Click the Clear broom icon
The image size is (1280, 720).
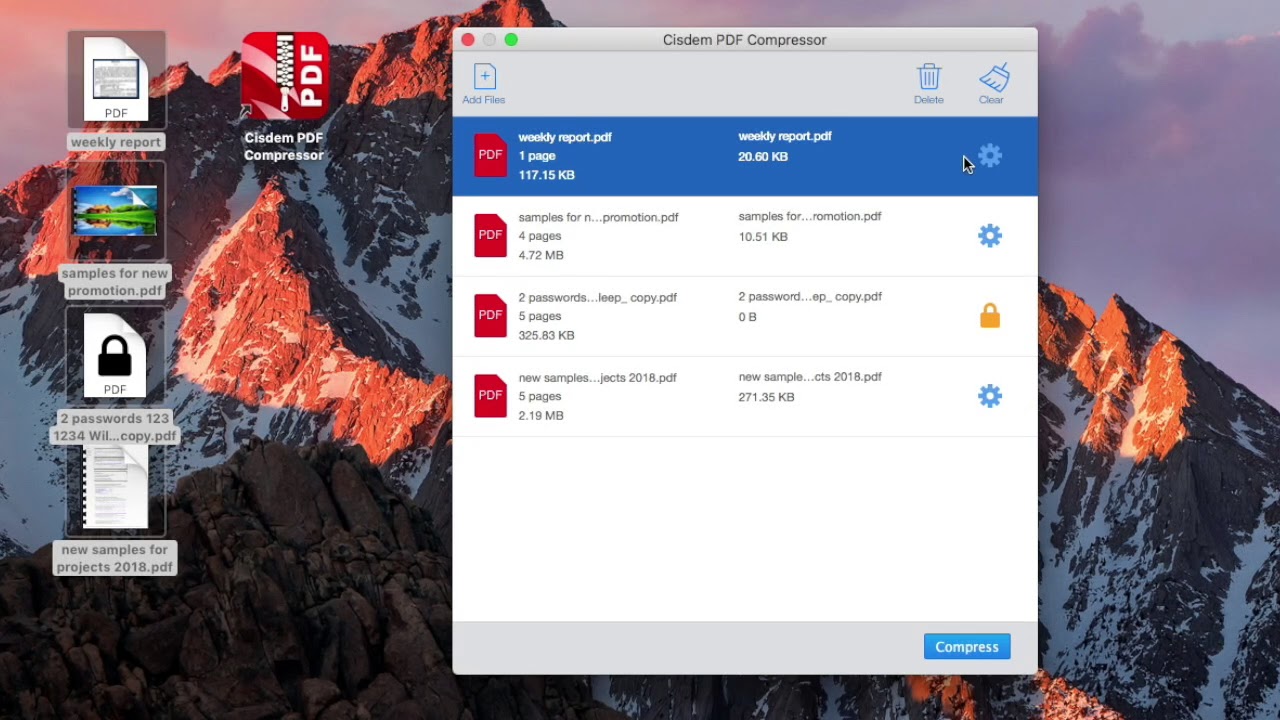coord(993,77)
